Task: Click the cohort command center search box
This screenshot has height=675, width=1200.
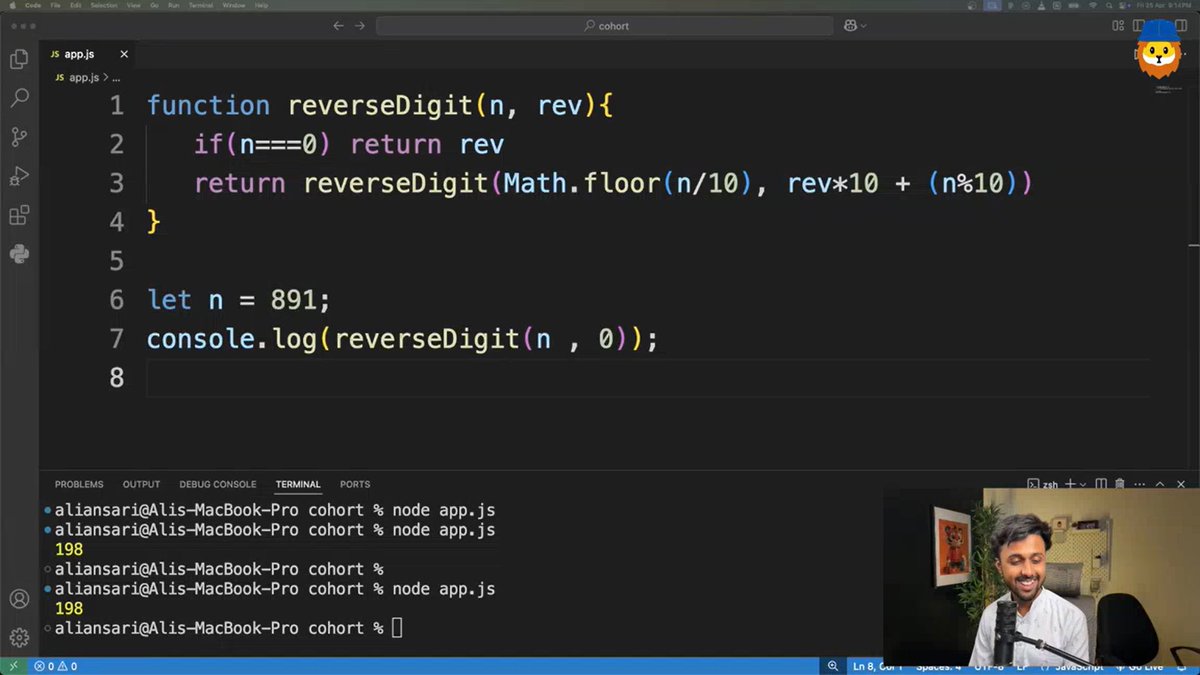Action: pyautogui.click(x=606, y=26)
